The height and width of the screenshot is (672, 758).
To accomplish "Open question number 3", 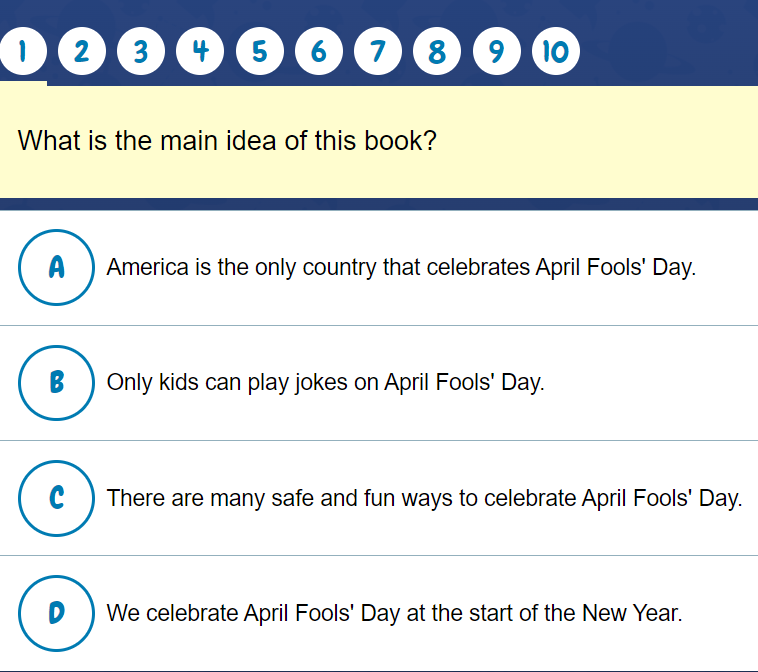I will 141,51.
